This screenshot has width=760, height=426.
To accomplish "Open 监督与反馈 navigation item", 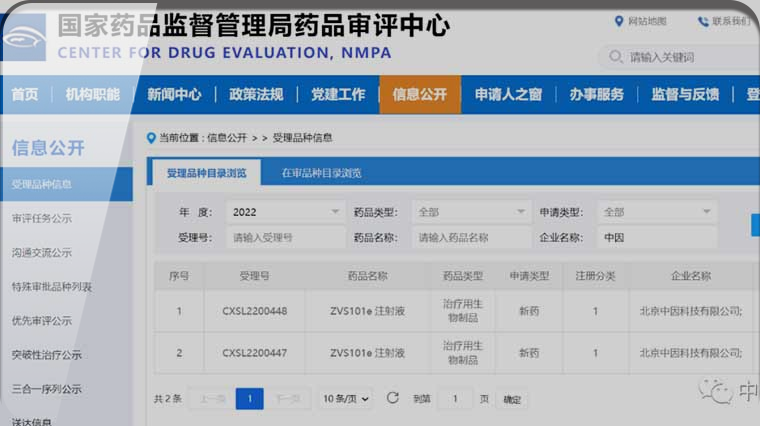I will point(685,95).
